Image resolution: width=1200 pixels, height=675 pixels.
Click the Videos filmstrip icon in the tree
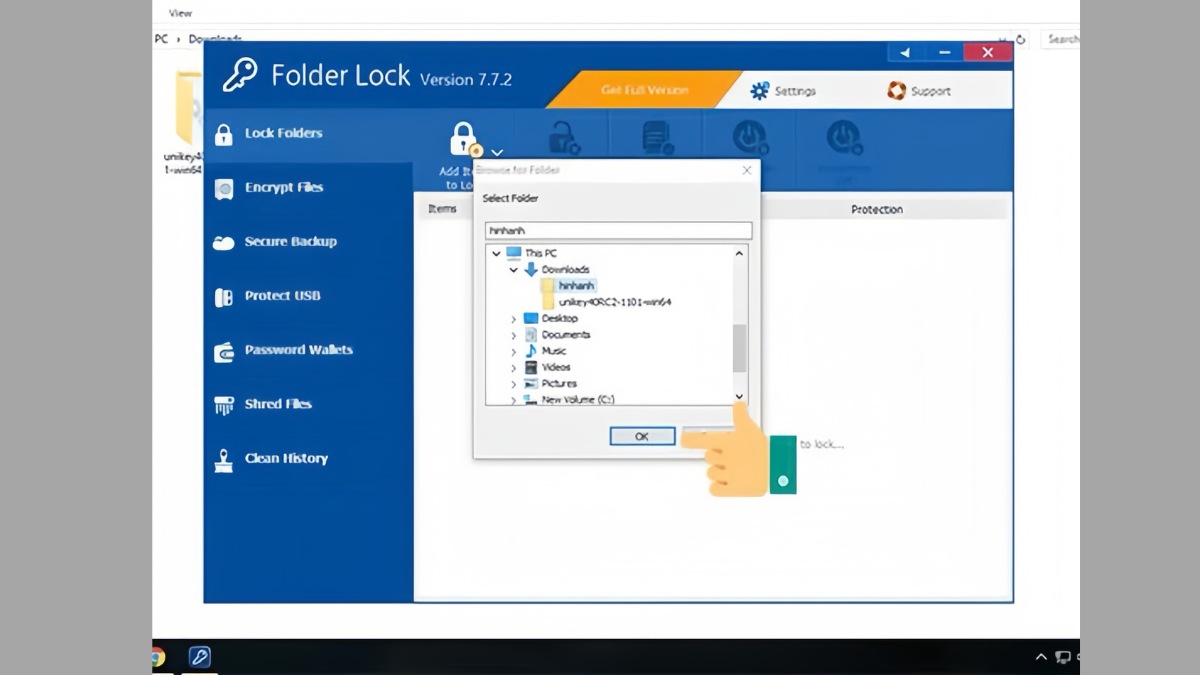[531, 368]
